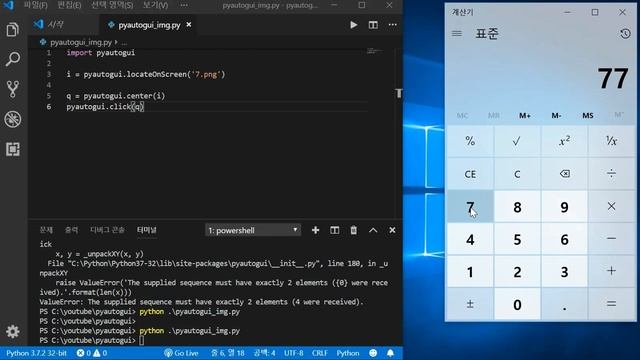
Task: Click the multiply key in calculator
Action: click(x=611, y=207)
